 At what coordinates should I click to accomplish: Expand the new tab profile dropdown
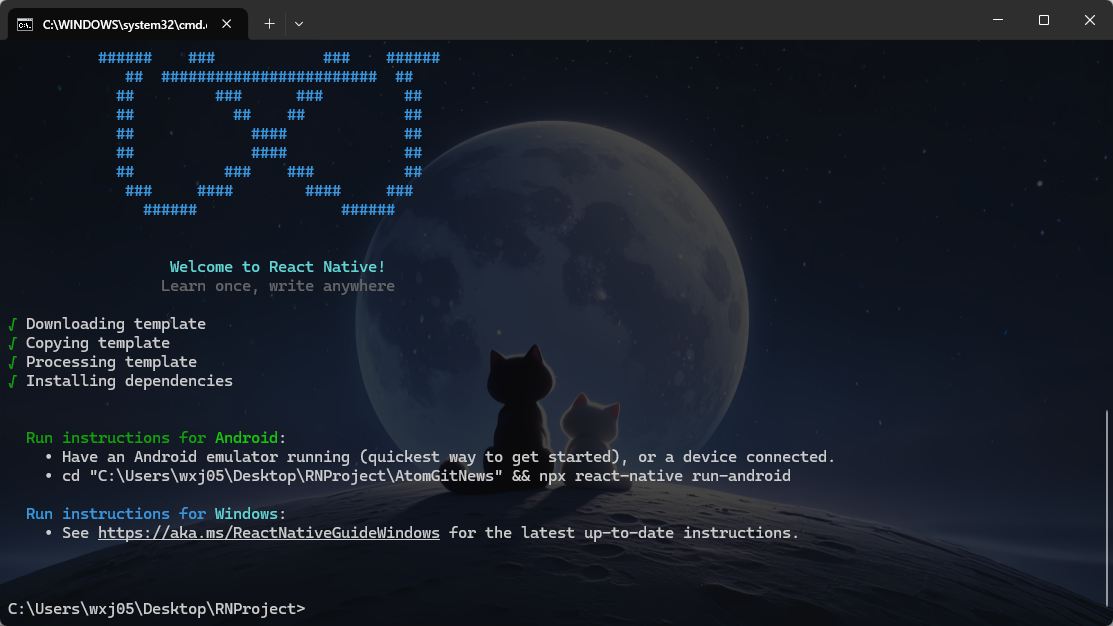pyautogui.click(x=299, y=24)
